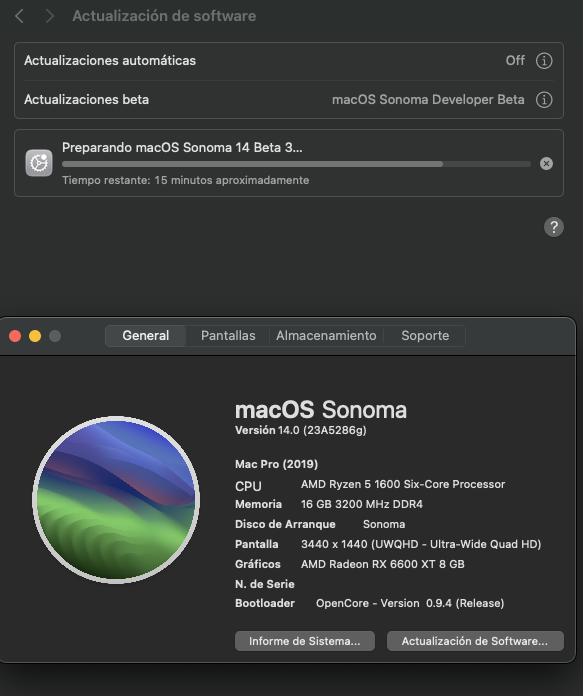Switch to the Almacenamiento tab

click(x=326, y=336)
